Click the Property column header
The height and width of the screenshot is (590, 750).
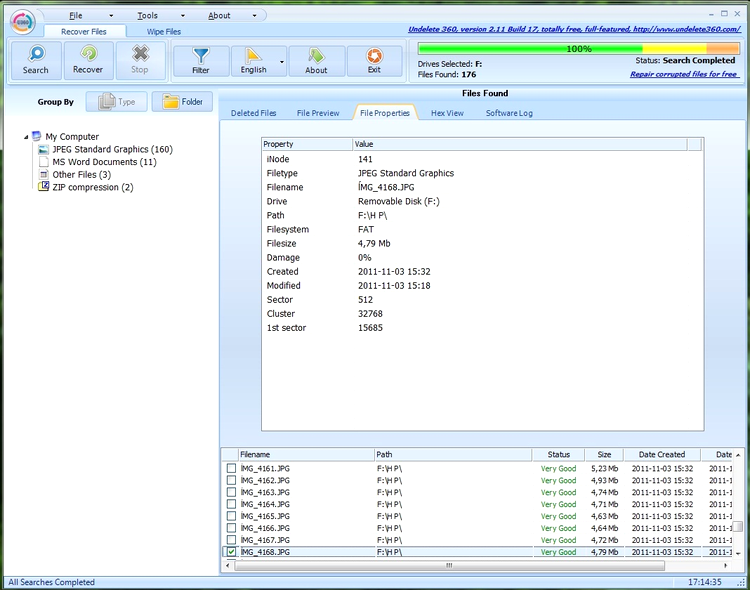[307, 144]
